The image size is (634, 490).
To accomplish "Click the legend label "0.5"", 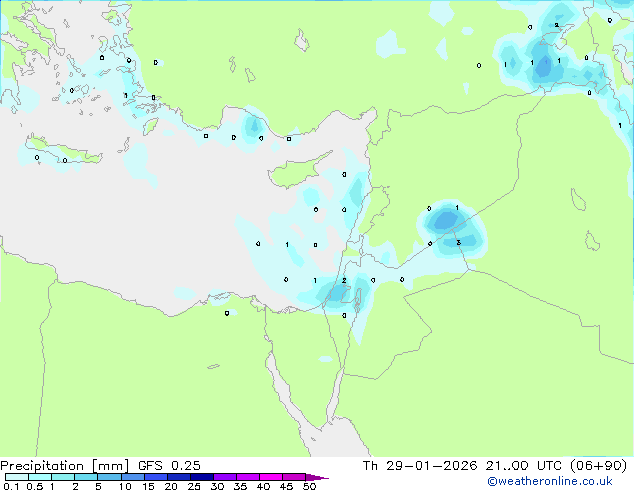I will point(35,486).
